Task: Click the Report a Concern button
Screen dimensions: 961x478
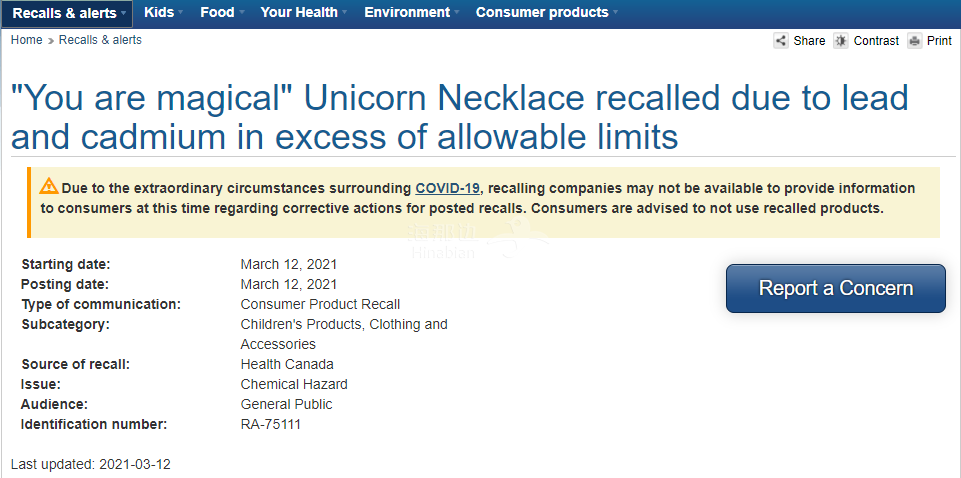Action: point(836,289)
